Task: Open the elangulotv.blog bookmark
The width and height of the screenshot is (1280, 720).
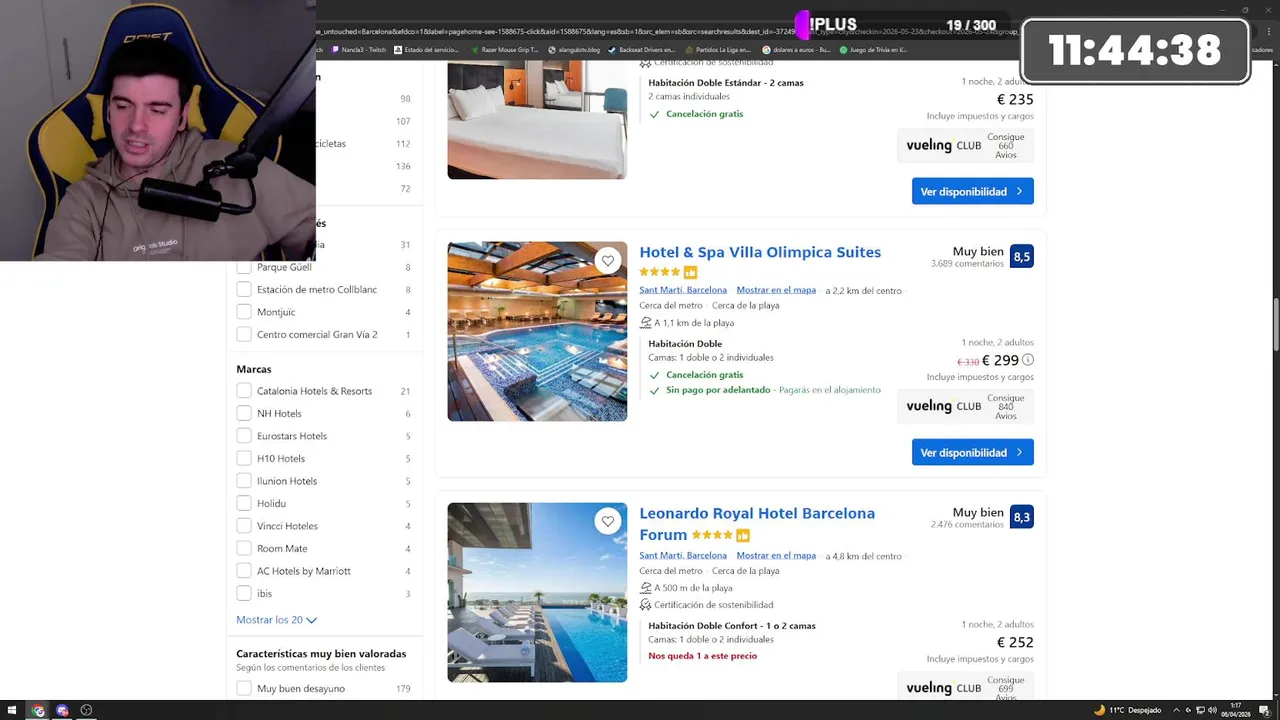Action: (575, 49)
